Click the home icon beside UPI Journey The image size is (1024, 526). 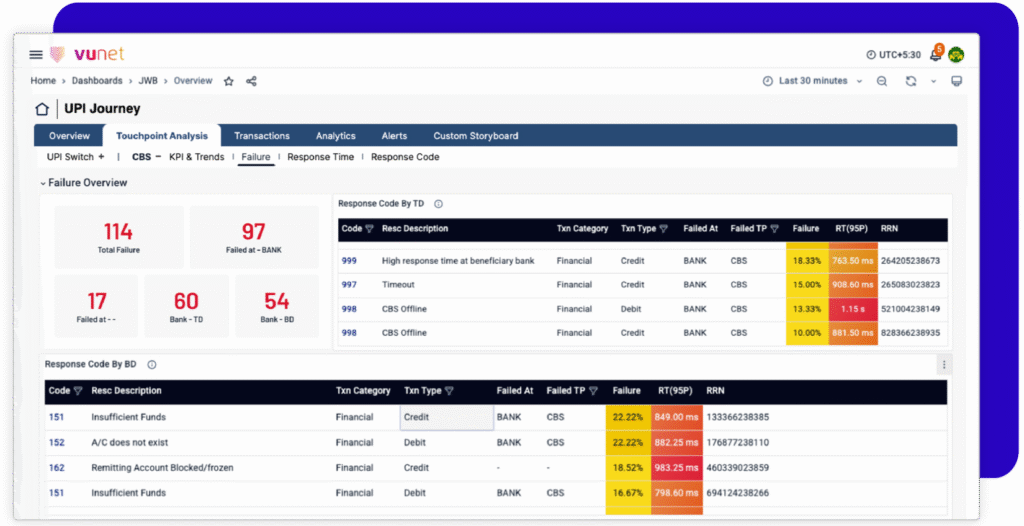click(x=42, y=109)
